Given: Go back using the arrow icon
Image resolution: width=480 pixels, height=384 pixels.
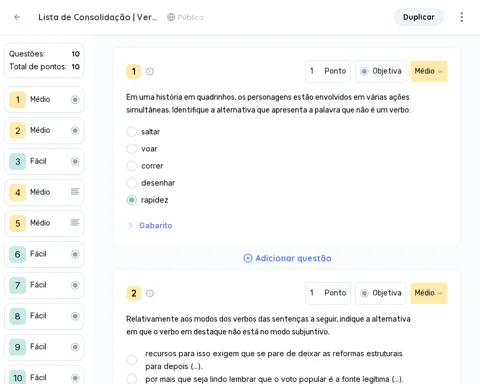Looking at the screenshot, I should click(x=17, y=17).
